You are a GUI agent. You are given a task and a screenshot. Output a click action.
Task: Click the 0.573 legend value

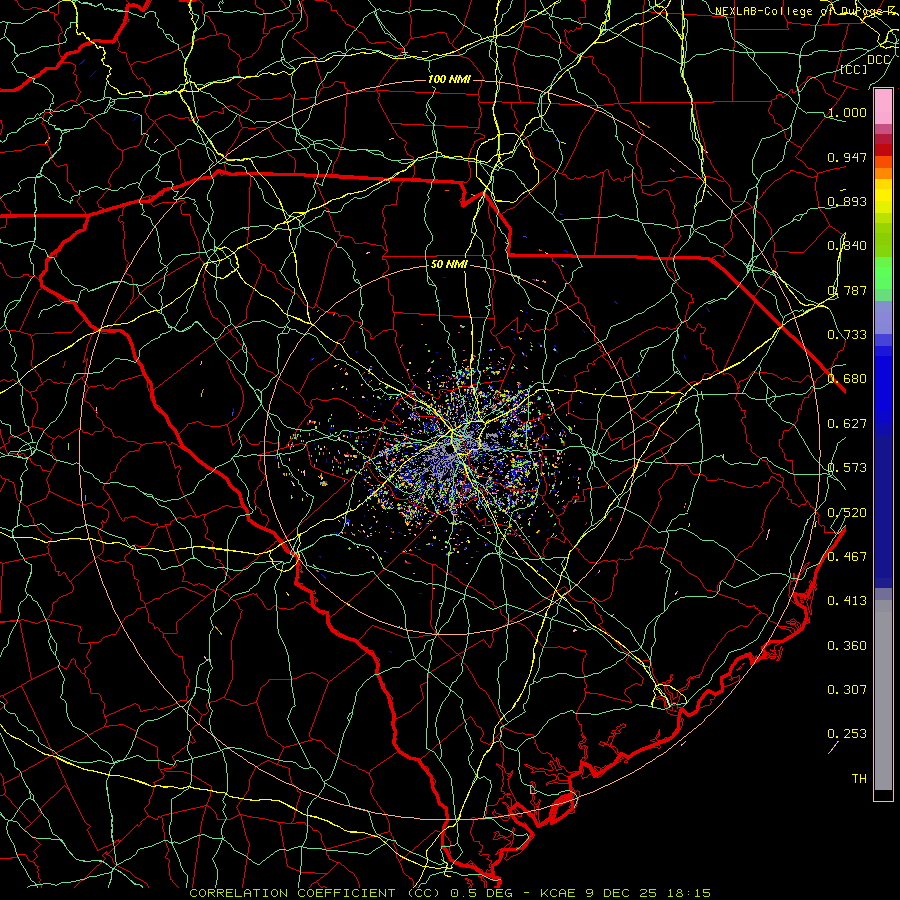click(x=847, y=468)
